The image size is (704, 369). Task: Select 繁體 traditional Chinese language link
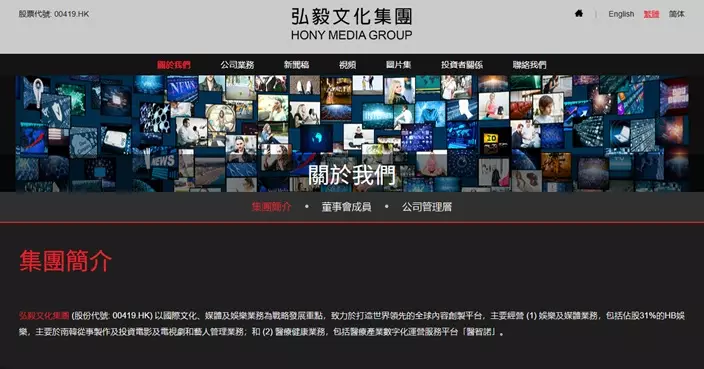651,14
